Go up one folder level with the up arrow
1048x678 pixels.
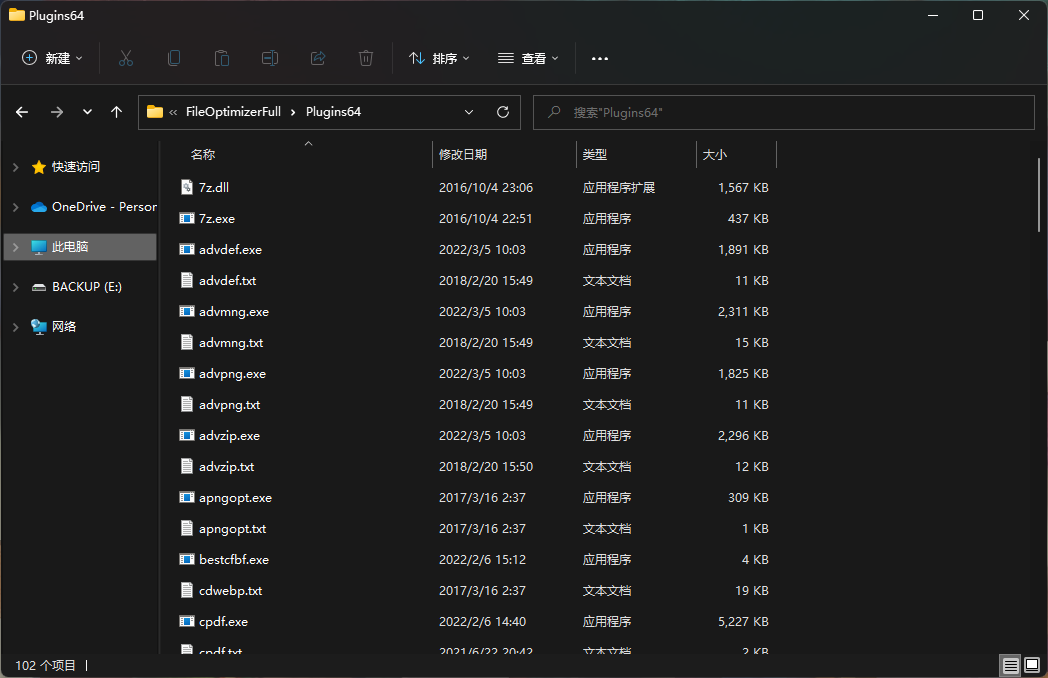(x=116, y=112)
